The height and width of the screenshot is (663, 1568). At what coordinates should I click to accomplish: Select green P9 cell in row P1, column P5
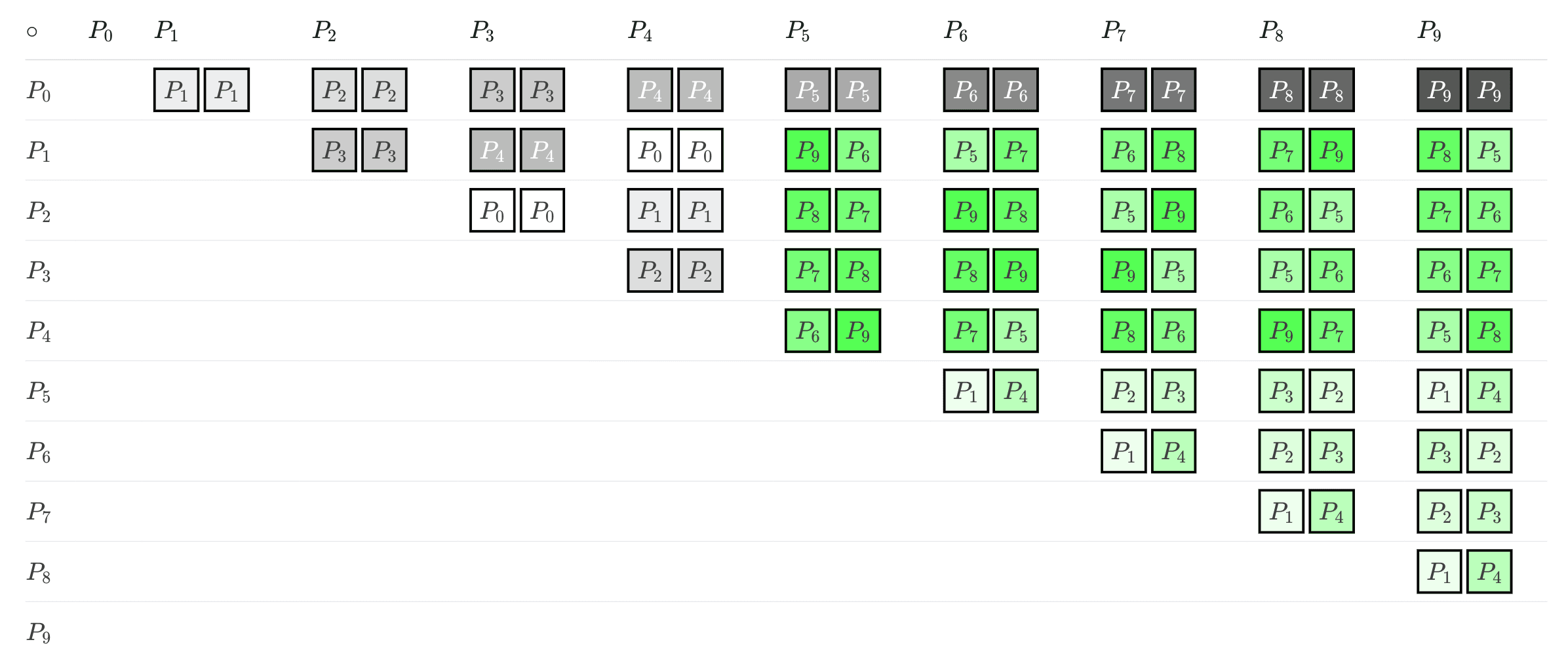click(x=808, y=150)
